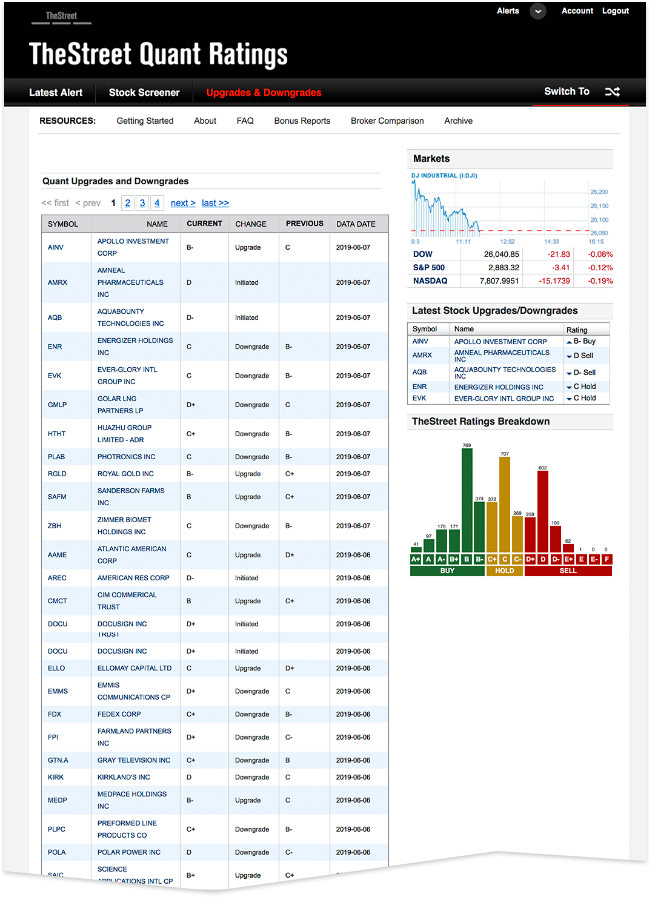Open CIM COMMERICAL TRUST name
649x897 pixels.
tap(126, 601)
